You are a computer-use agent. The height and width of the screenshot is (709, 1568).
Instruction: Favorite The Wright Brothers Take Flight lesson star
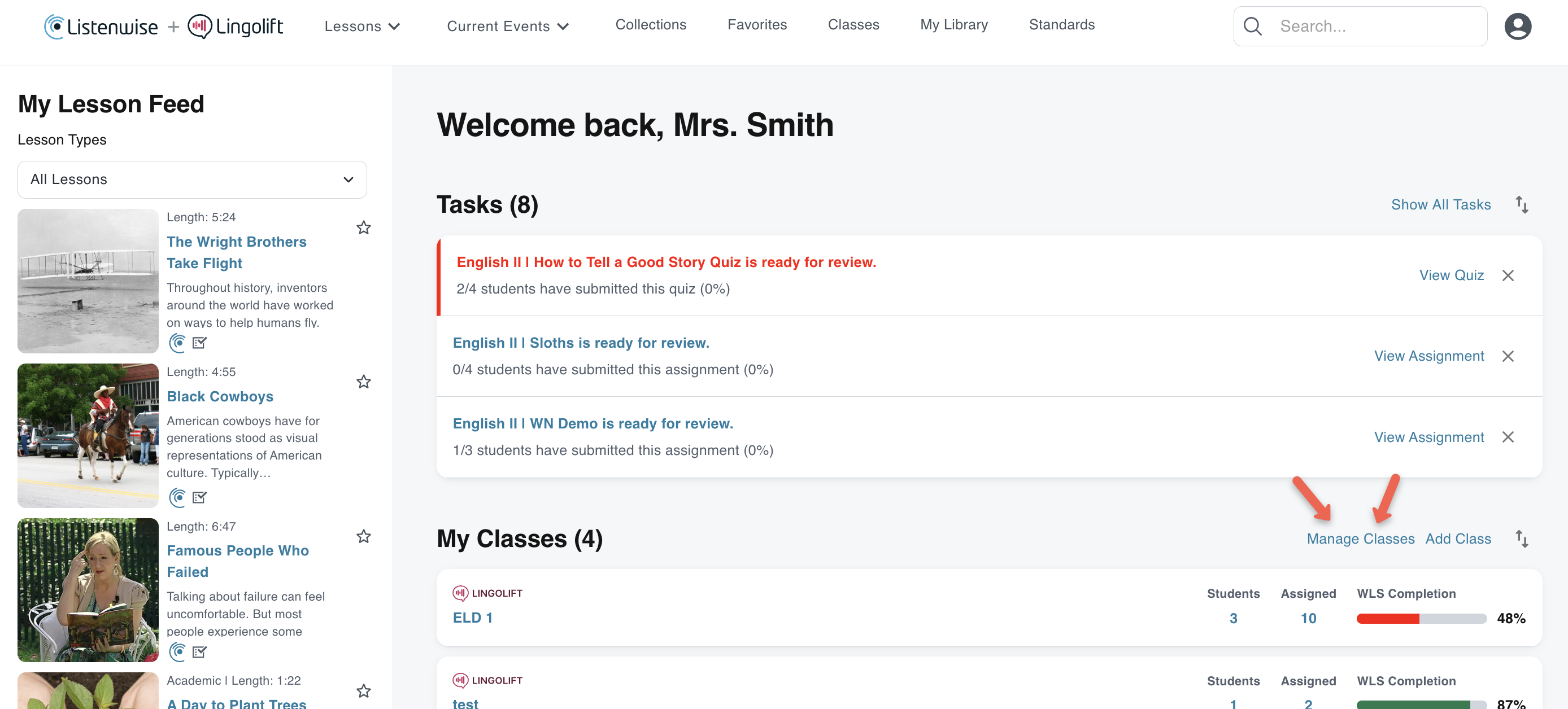[363, 227]
